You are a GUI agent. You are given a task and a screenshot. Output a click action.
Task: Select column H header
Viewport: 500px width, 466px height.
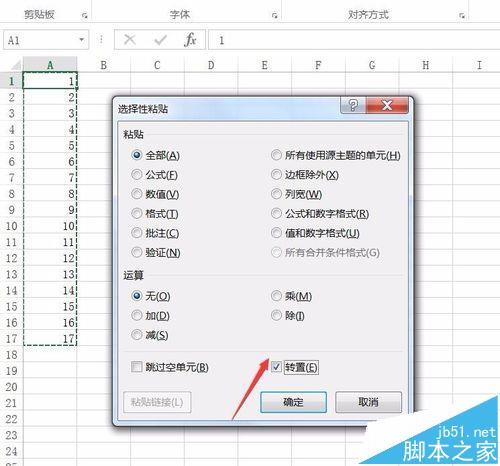[x=426, y=65]
